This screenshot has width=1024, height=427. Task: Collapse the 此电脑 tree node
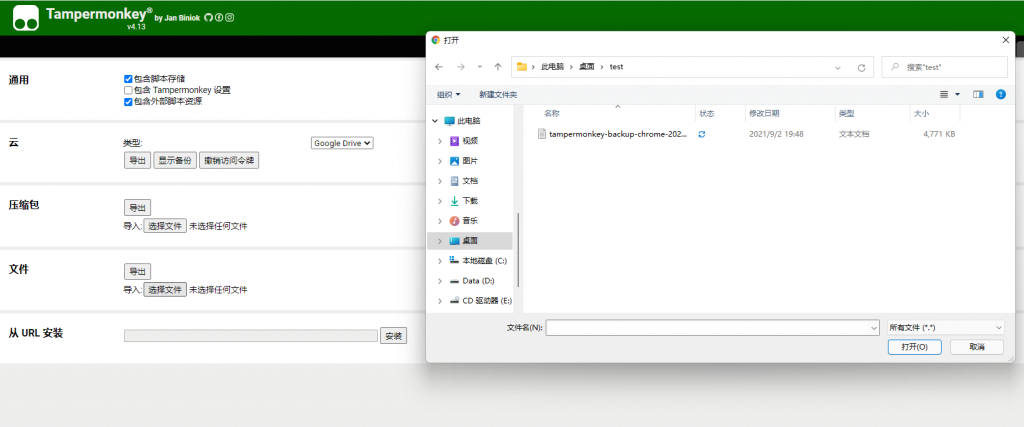(435, 121)
